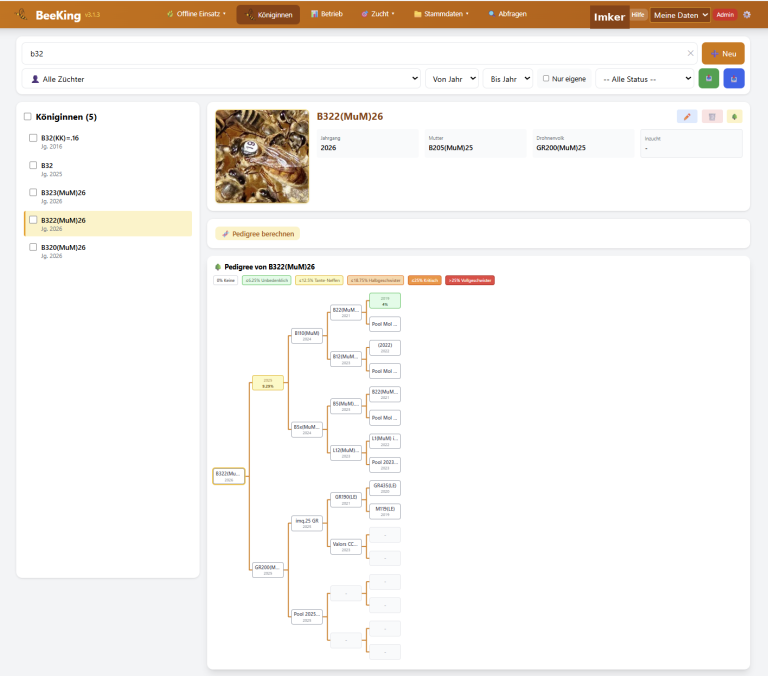The height and width of the screenshot is (676, 768).
Task: Click the pencil edit icon for B322(MuM)26
Action: click(687, 117)
